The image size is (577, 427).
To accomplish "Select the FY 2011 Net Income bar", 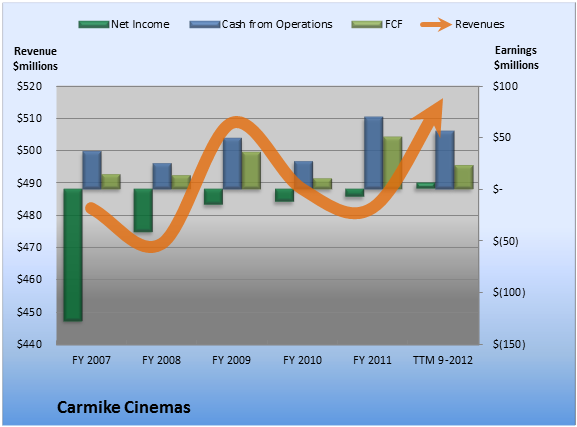I will [354, 193].
